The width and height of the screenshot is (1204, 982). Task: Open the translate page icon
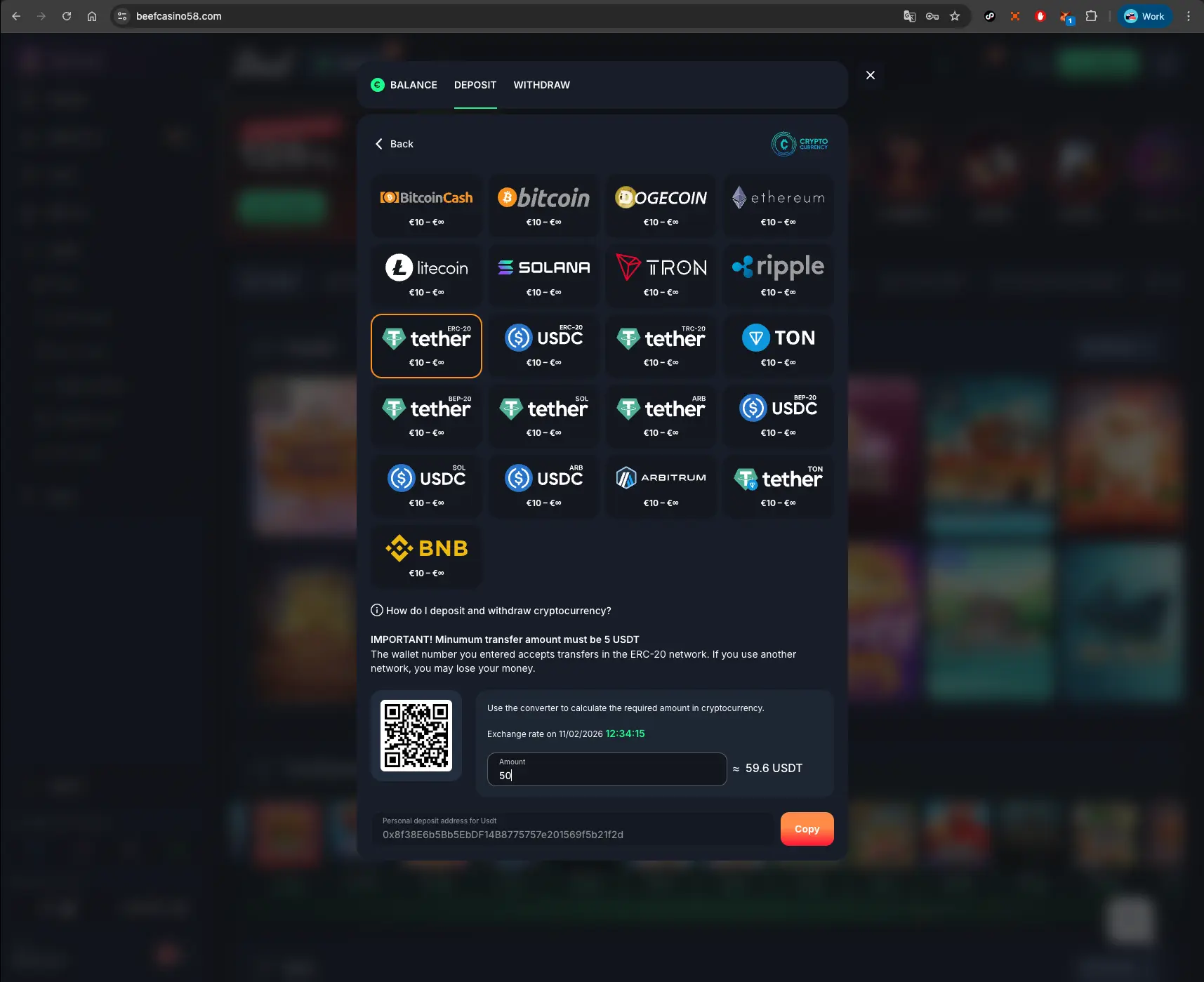pos(910,16)
